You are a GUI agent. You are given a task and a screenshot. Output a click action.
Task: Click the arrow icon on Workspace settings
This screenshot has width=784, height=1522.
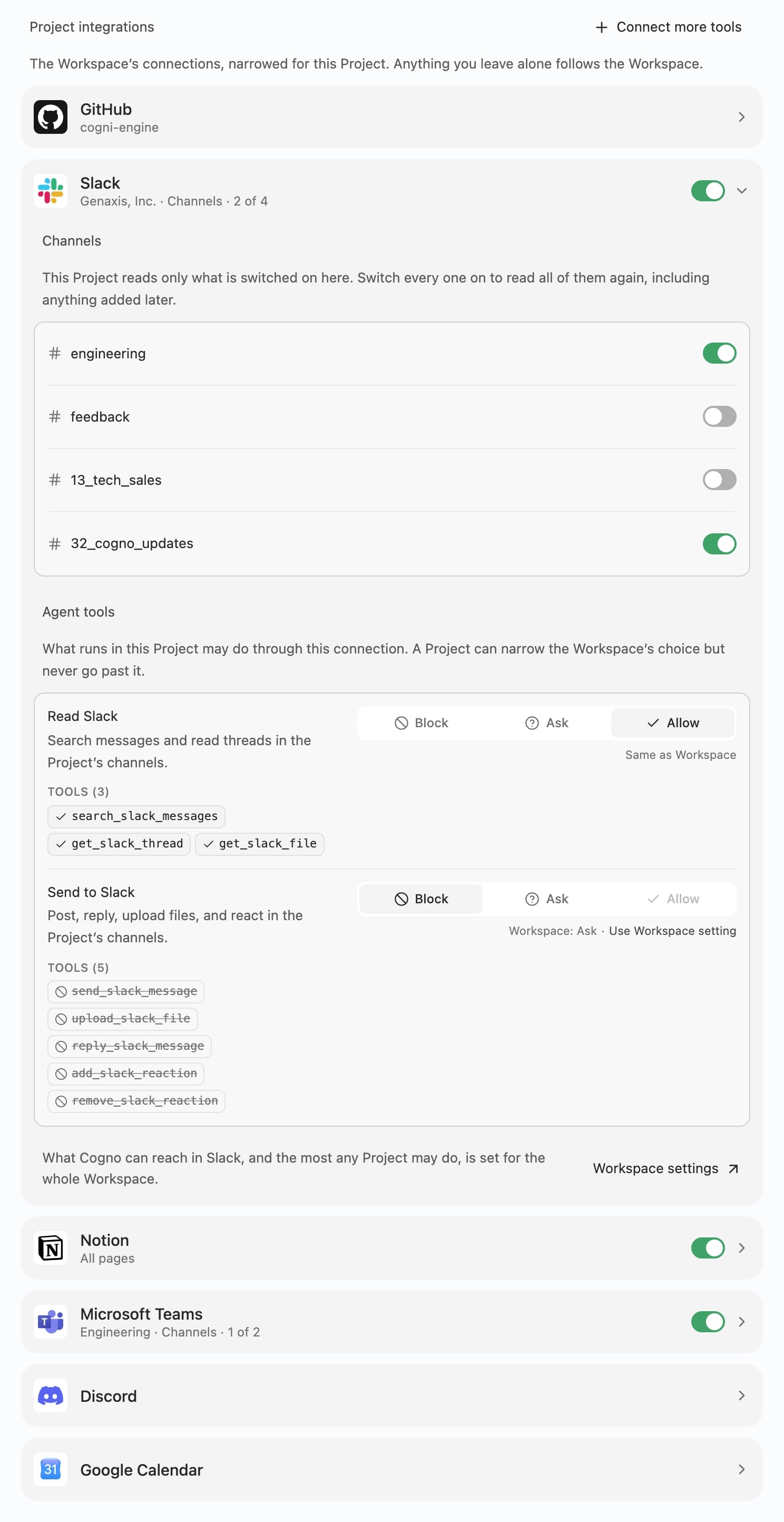point(733,1169)
